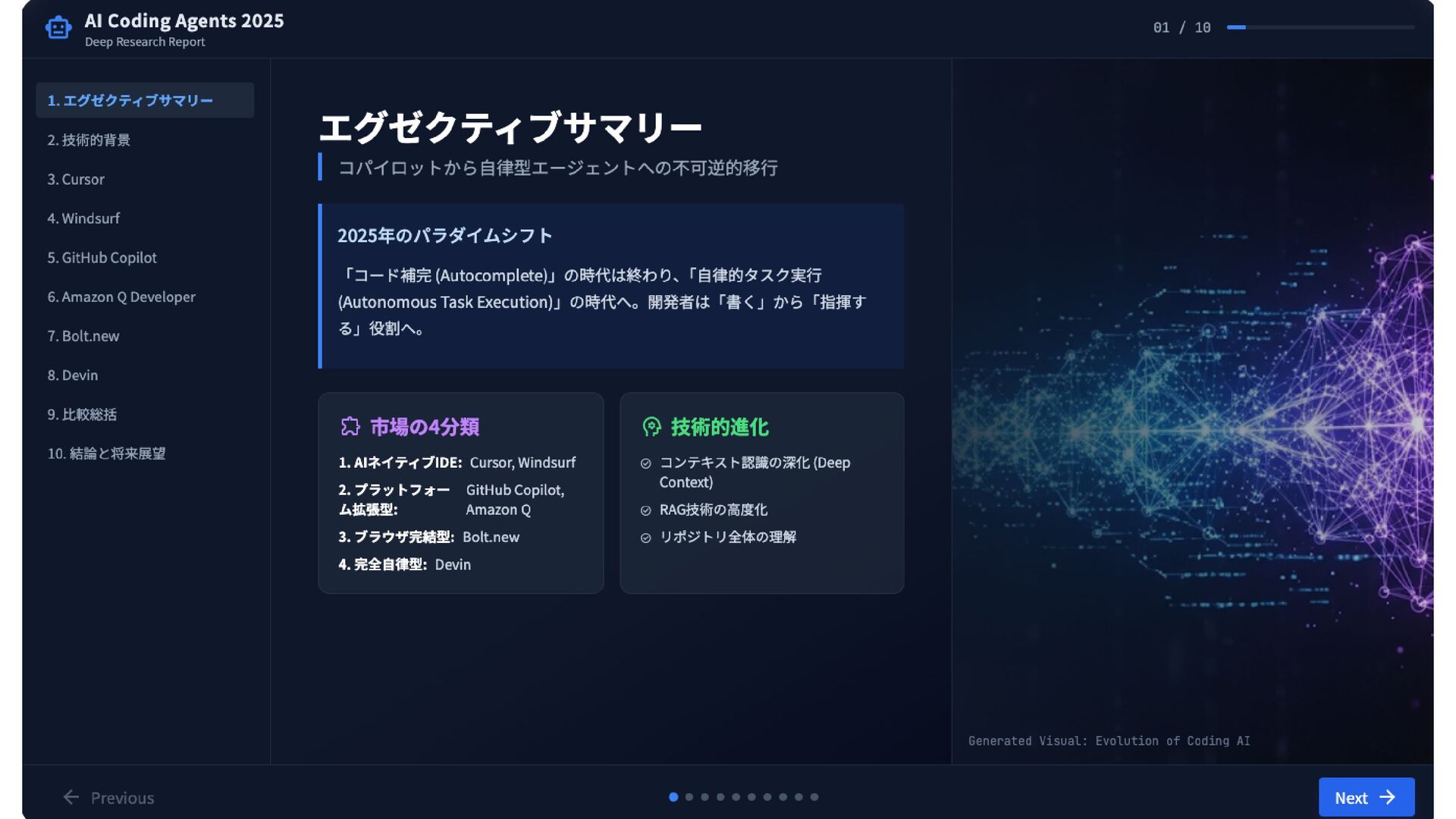Select 7. Bolt.new in sidebar
This screenshot has height=819, width=1456.
83,336
